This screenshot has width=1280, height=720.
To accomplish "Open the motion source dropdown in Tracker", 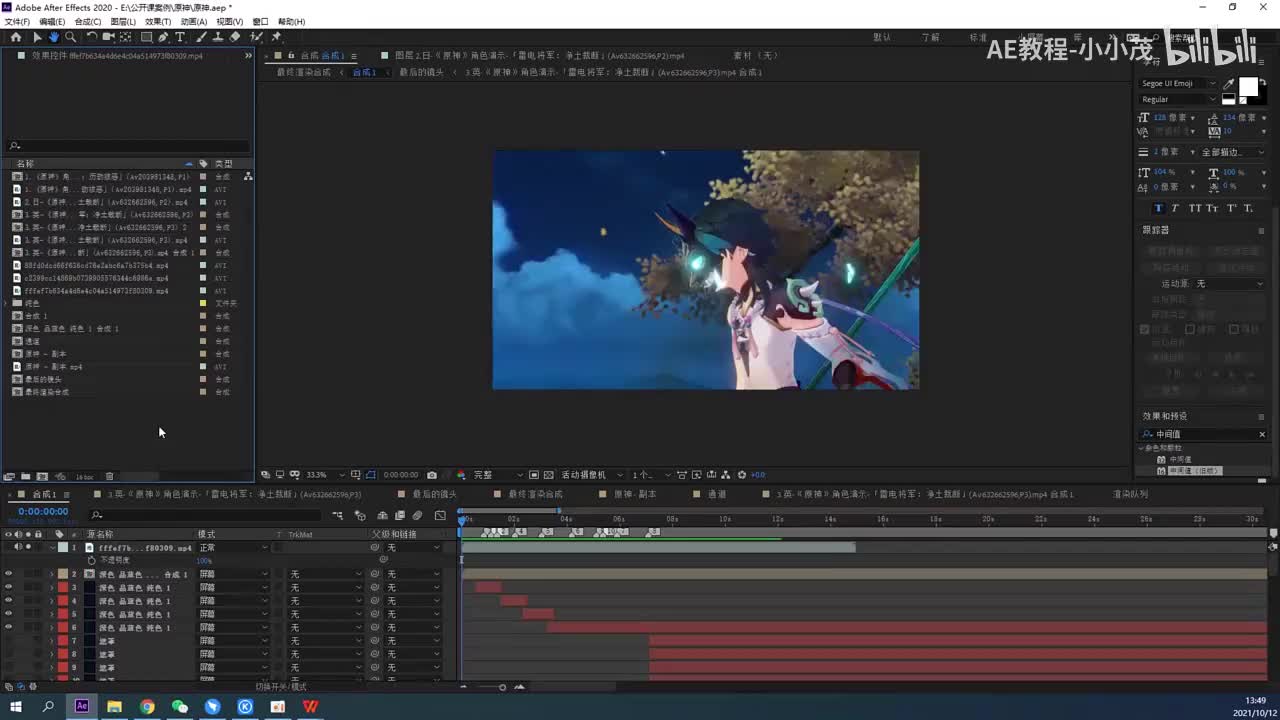I will tap(1230, 284).
